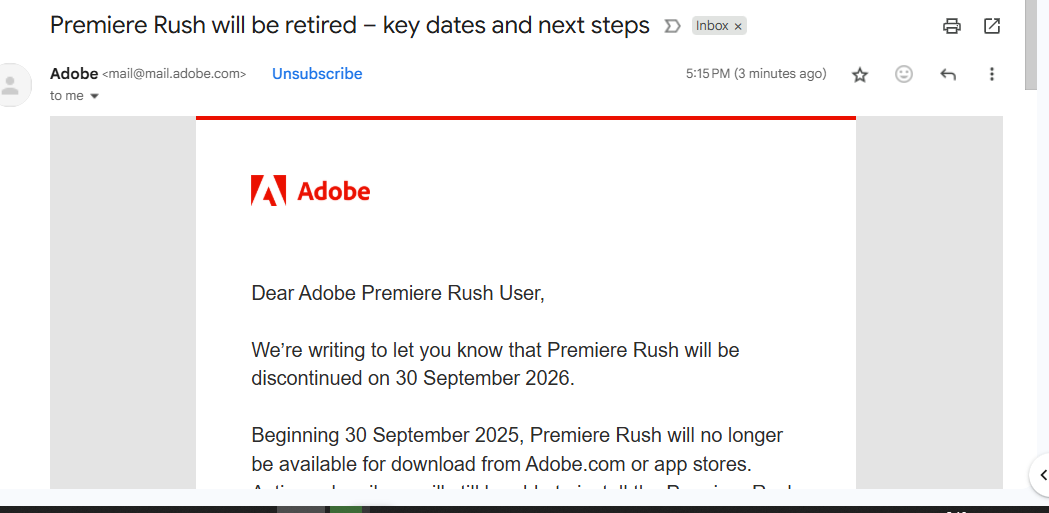The height and width of the screenshot is (513, 1049).
Task: Open the More options three-dot menu
Action: click(992, 74)
